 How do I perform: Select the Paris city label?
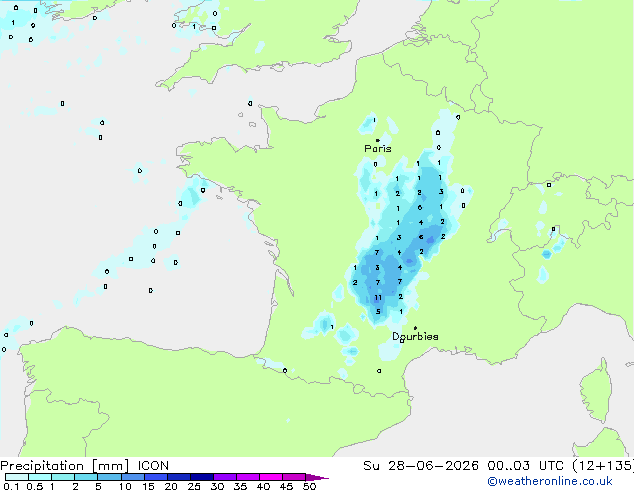tap(378, 148)
